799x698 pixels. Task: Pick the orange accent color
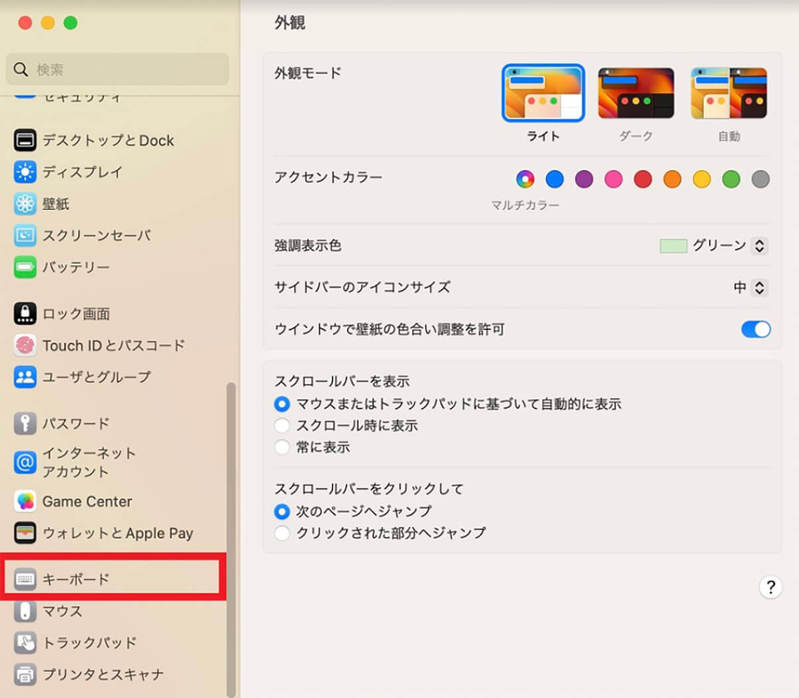tap(672, 179)
